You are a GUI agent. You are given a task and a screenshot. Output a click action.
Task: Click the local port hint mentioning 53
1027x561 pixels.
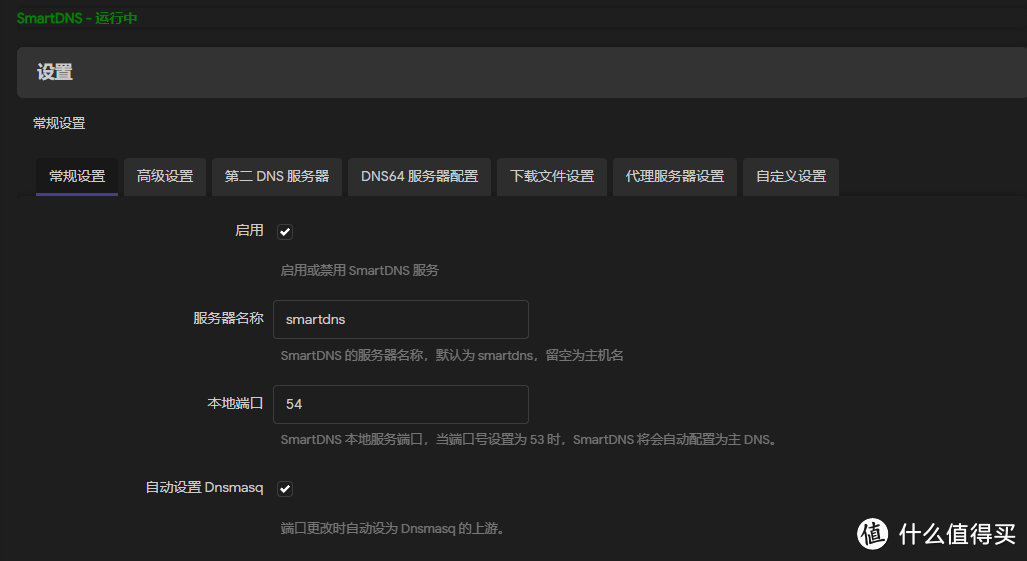pyautogui.click(x=529, y=440)
